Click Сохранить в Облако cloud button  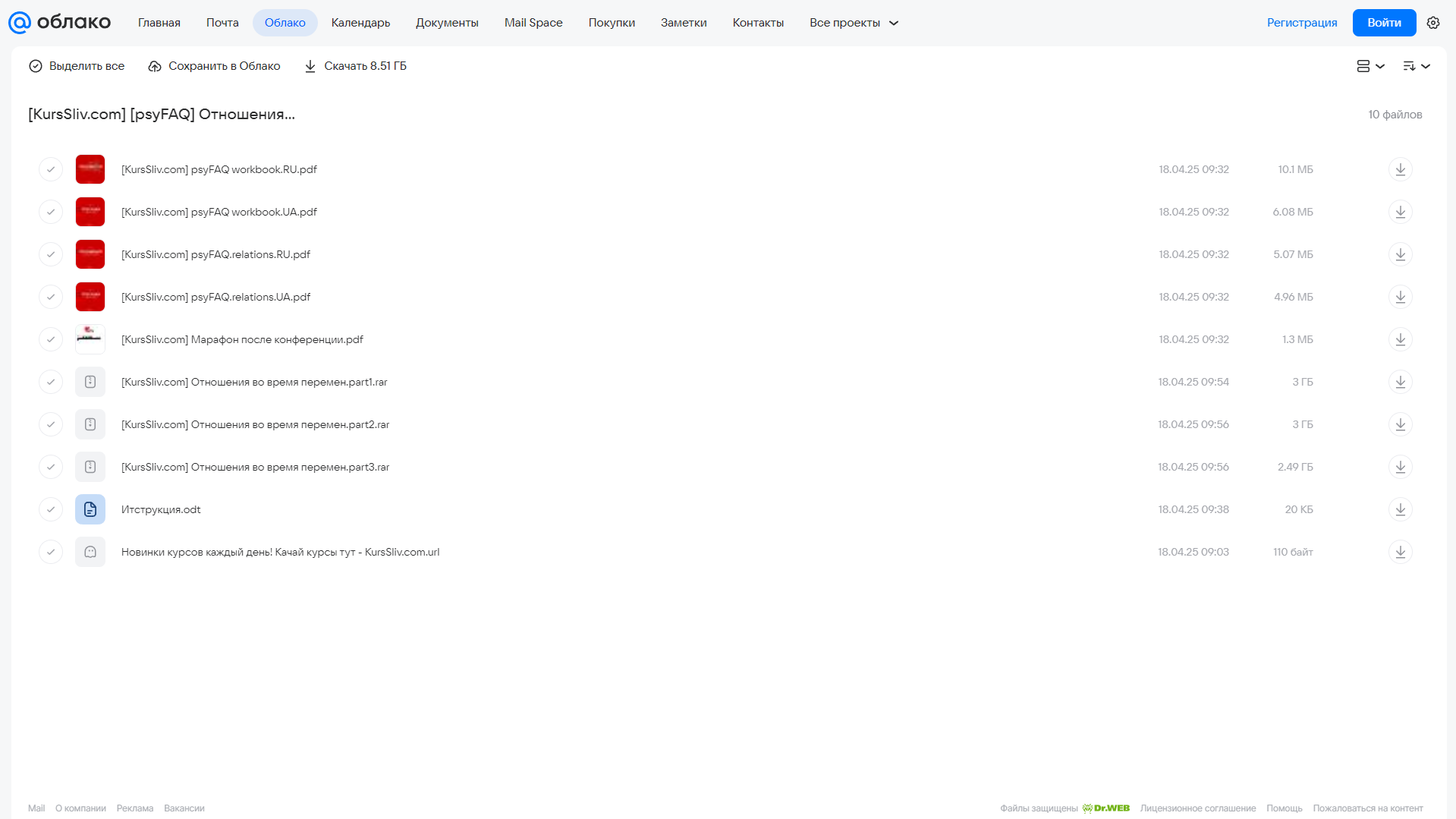[x=214, y=66]
